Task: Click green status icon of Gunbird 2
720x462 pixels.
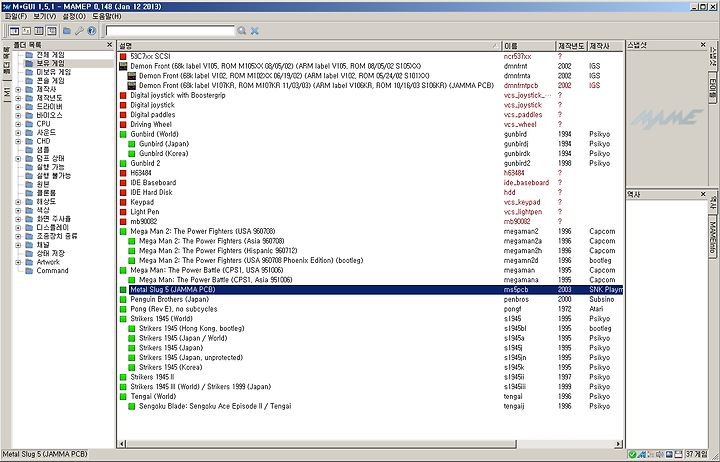Action: 123,163
